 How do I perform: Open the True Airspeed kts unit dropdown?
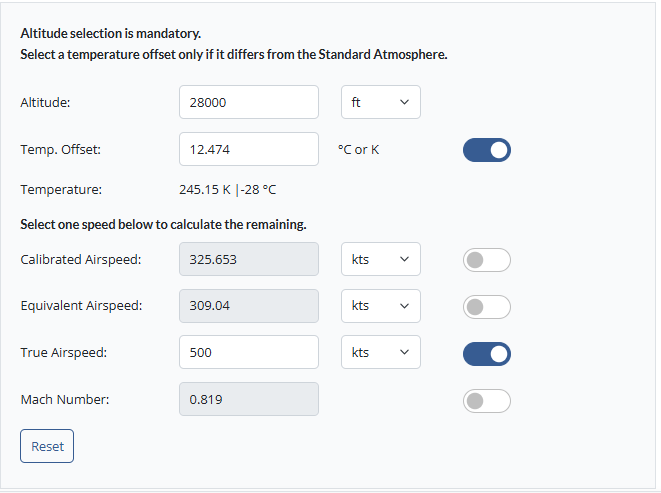point(381,352)
